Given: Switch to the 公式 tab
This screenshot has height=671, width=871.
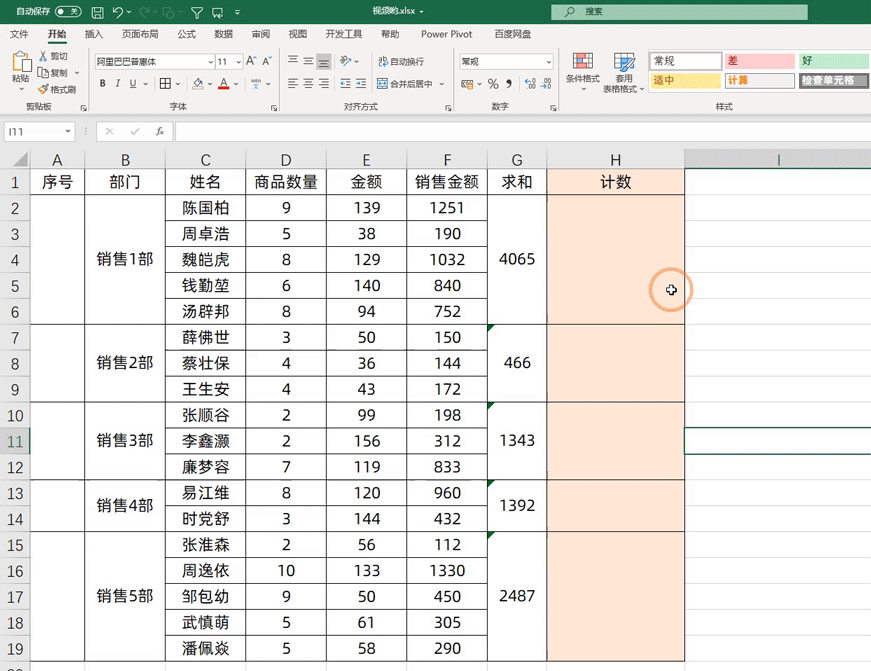Looking at the screenshot, I should (x=187, y=34).
